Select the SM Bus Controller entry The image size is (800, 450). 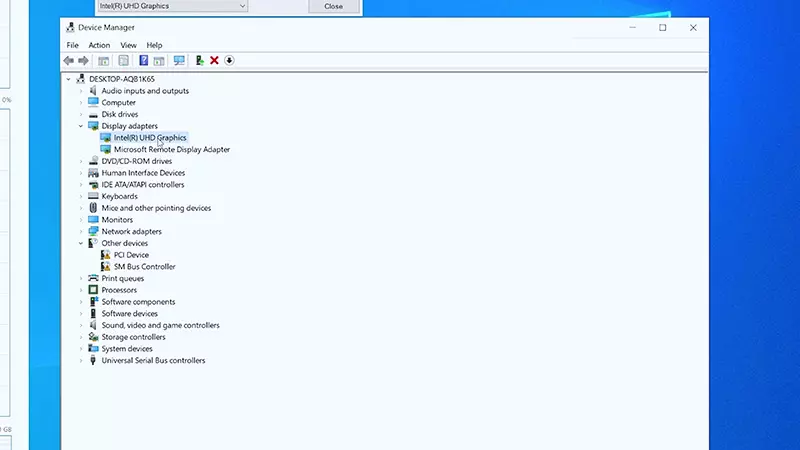pos(144,267)
